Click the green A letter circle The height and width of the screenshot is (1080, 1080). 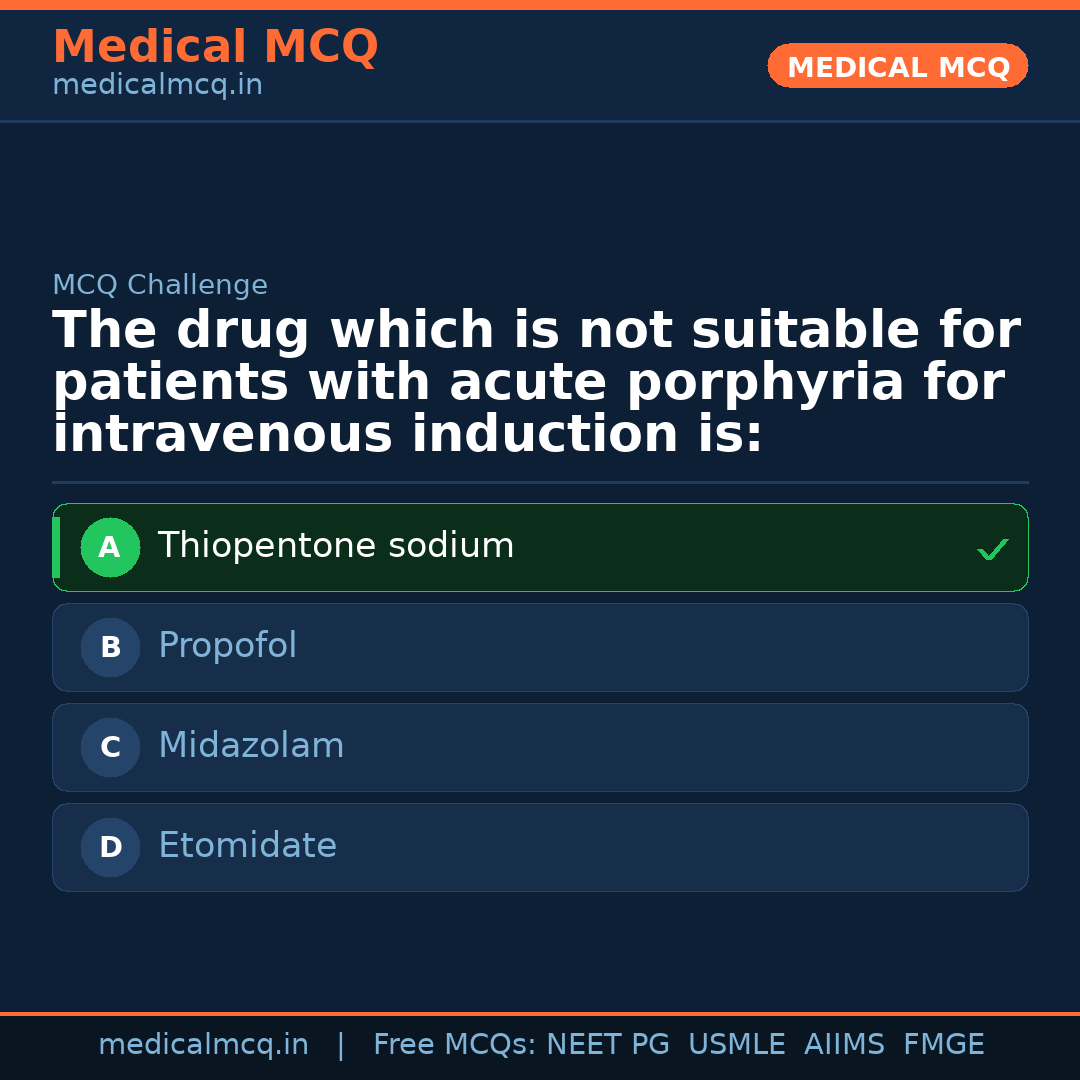110,548
